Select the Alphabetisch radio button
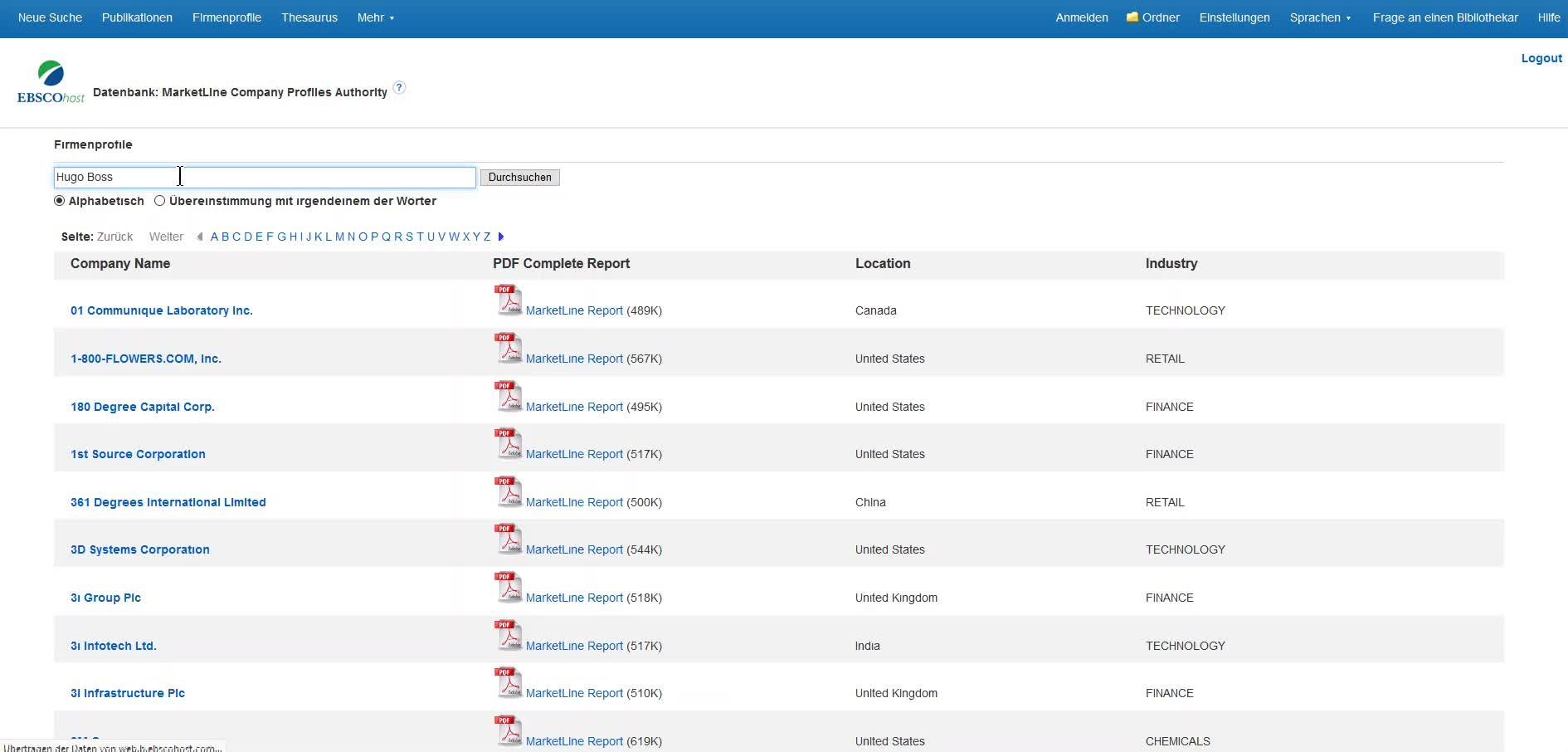This screenshot has width=1568, height=752. (x=59, y=201)
